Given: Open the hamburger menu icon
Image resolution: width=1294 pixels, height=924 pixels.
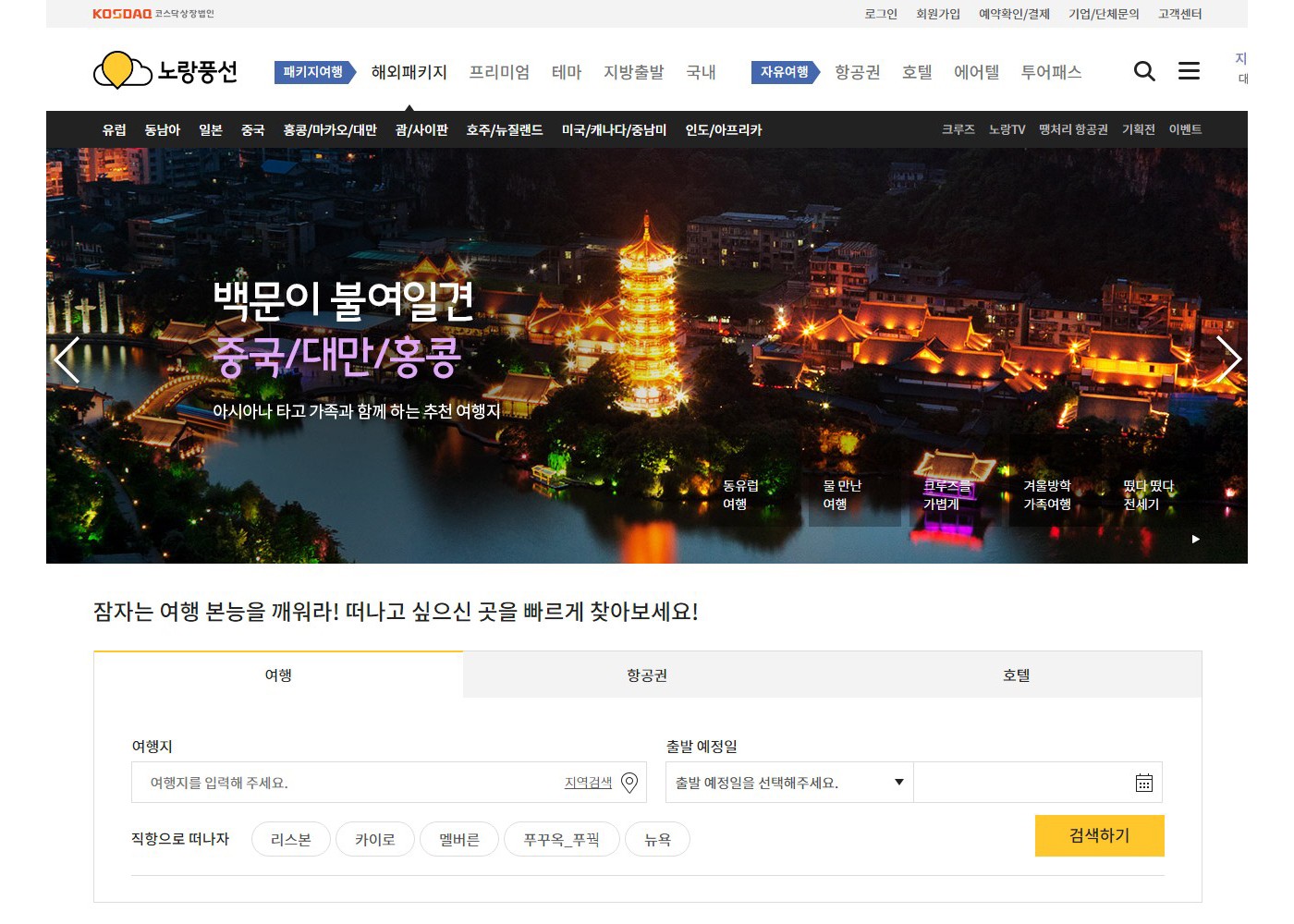Looking at the screenshot, I should [1189, 72].
